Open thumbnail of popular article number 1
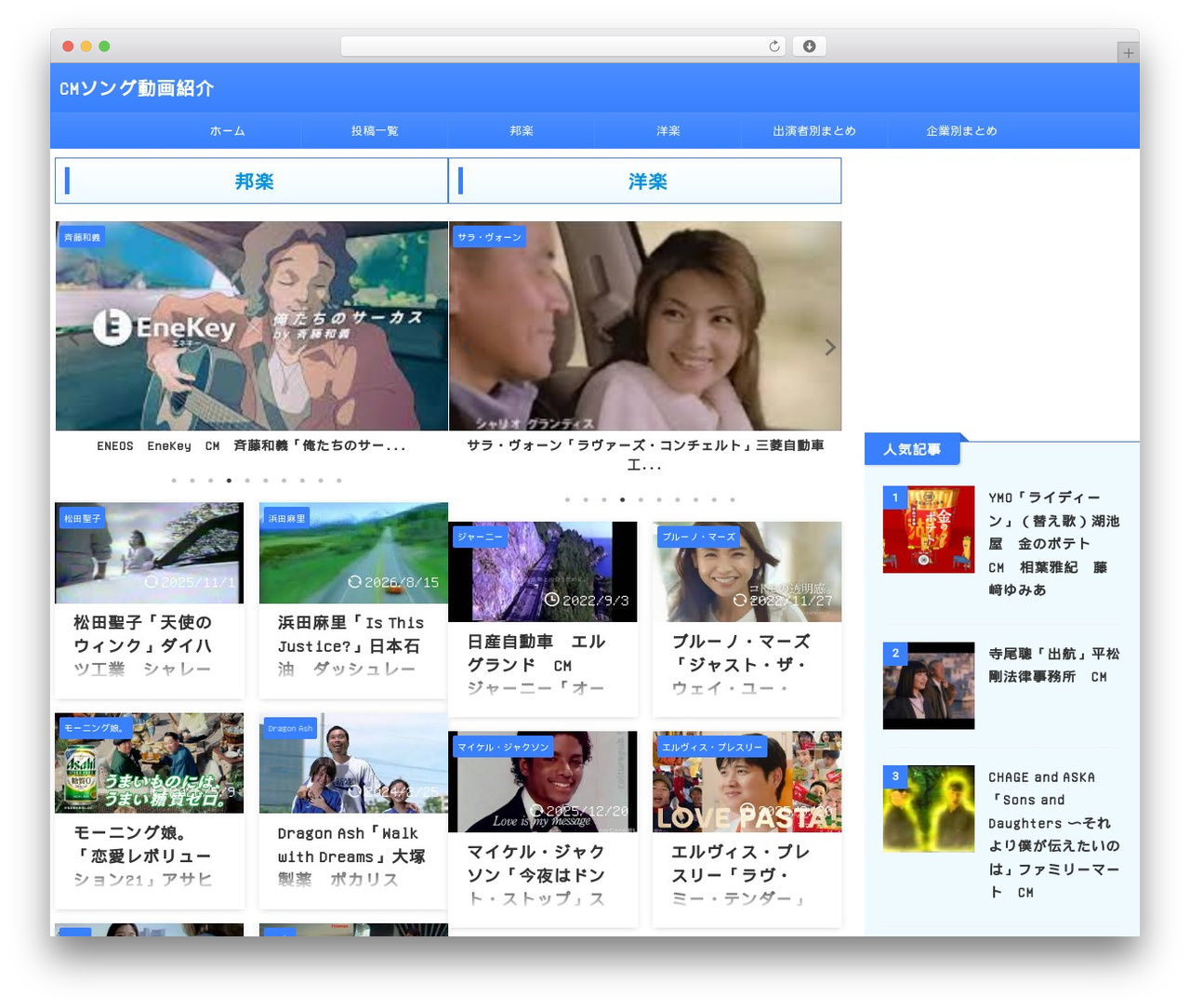This screenshot has width=1190, height=1008. pyautogui.click(x=929, y=529)
